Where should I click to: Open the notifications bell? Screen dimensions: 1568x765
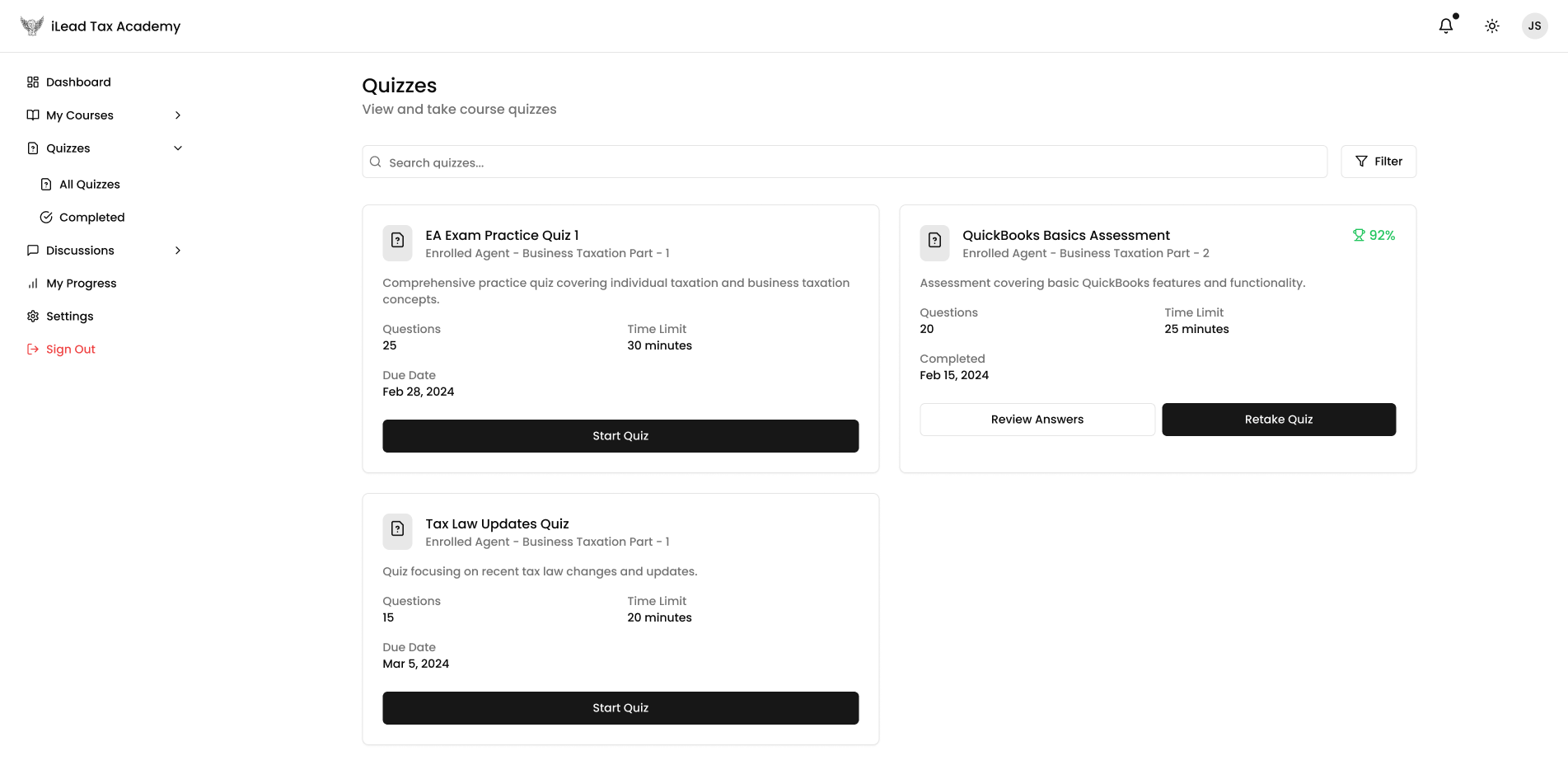pos(1445,26)
